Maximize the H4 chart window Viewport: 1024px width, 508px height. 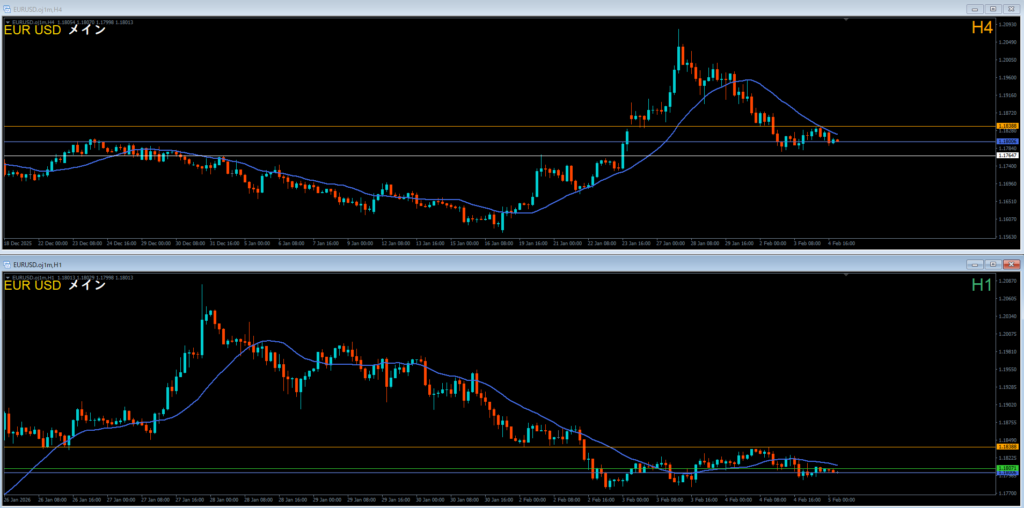coord(993,9)
